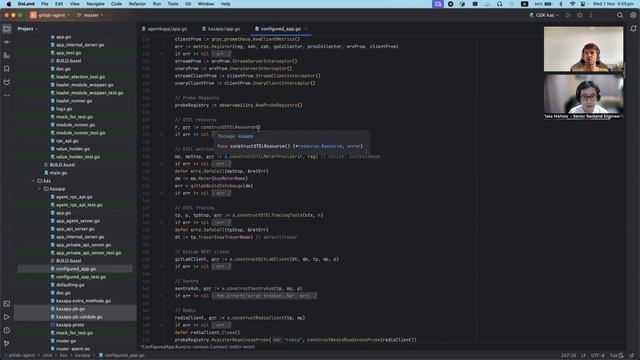Open the Bluetooth status menu
Viewport: 640px width, 360px height.
point(561,4)
